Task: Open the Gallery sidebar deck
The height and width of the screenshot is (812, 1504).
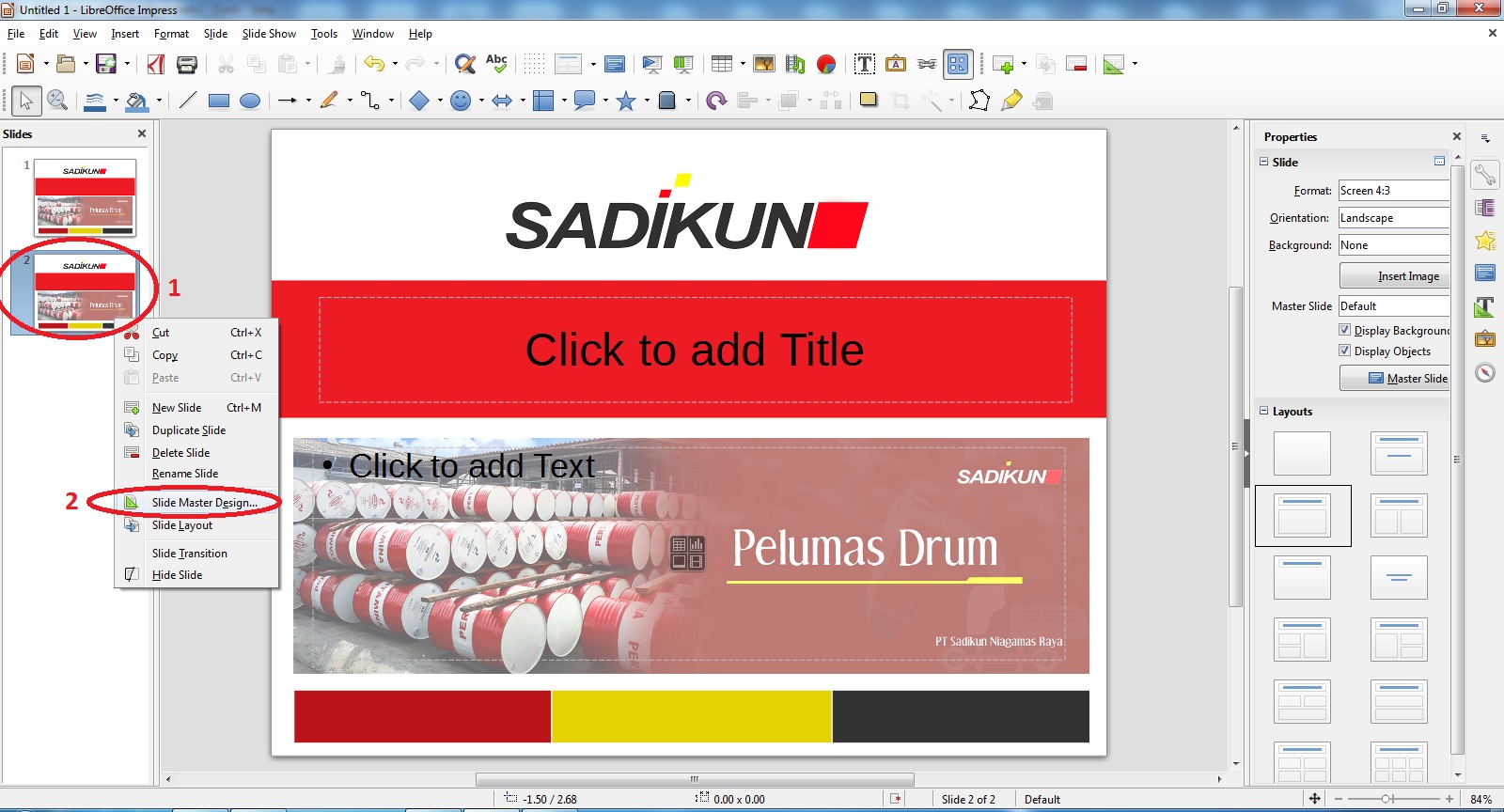Action: [x=1485, y=338]
